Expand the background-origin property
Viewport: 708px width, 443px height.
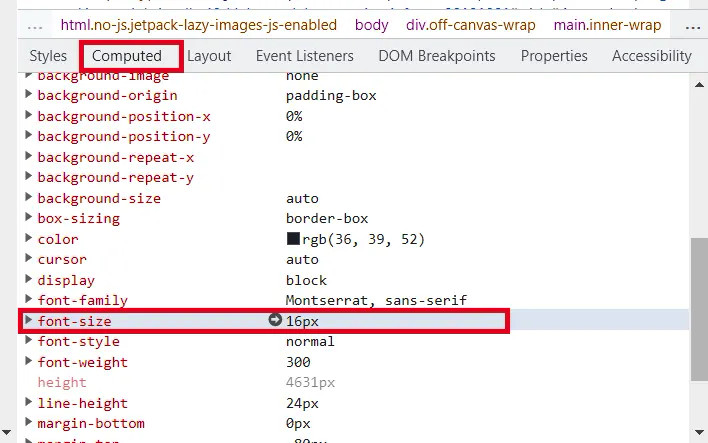[x=28, y=95]
